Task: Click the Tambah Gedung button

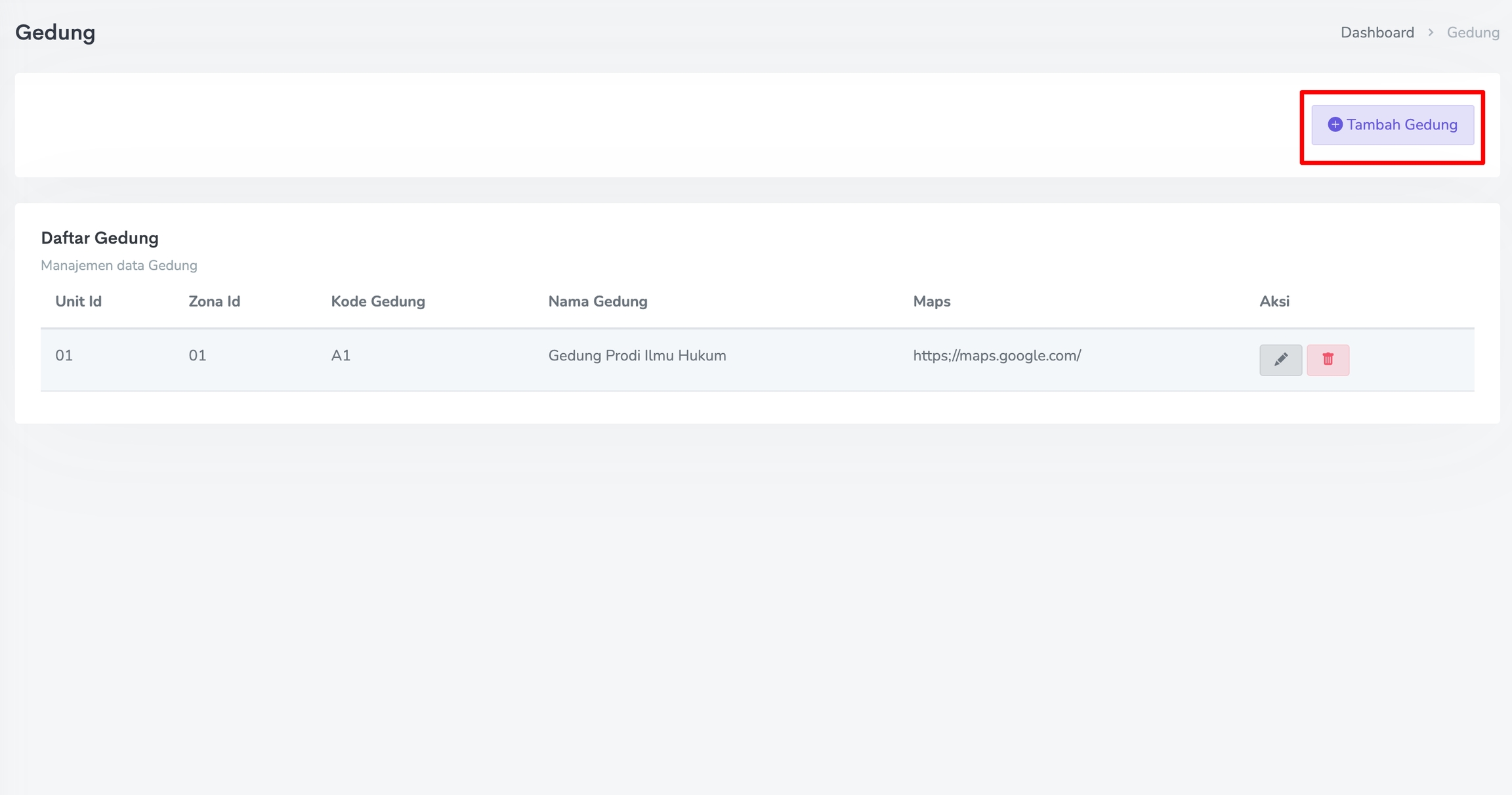Action: 1392,125
